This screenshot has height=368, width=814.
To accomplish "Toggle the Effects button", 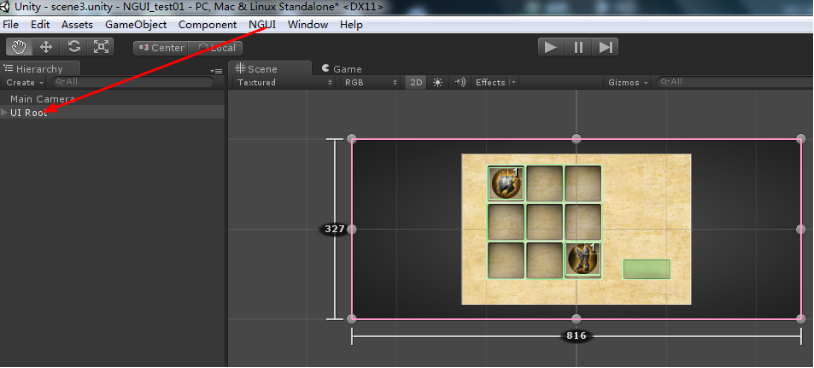I will click(x=490, y=83).
